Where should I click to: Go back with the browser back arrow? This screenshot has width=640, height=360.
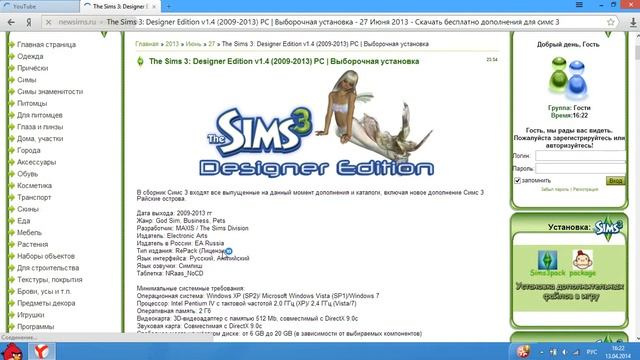(x=11, y=22)
